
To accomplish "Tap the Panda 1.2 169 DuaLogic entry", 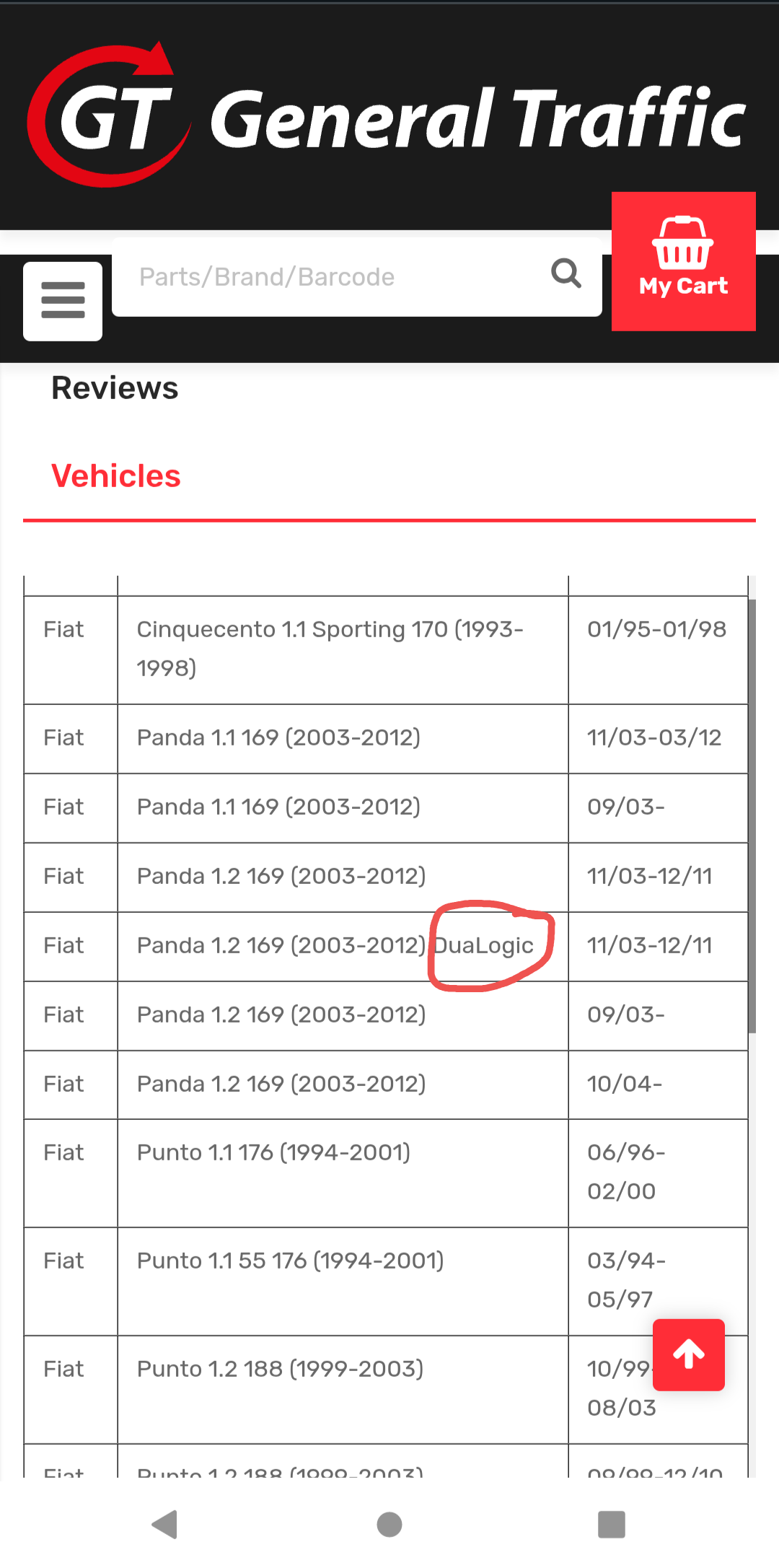I will 335,945.
